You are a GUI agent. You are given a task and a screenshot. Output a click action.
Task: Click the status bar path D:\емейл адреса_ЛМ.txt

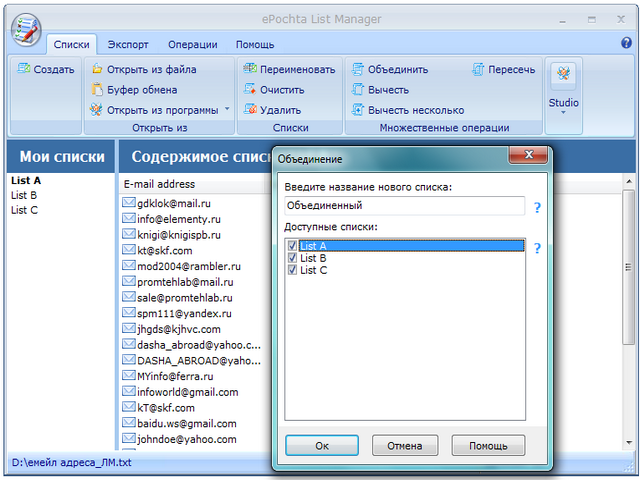[71, 462]
